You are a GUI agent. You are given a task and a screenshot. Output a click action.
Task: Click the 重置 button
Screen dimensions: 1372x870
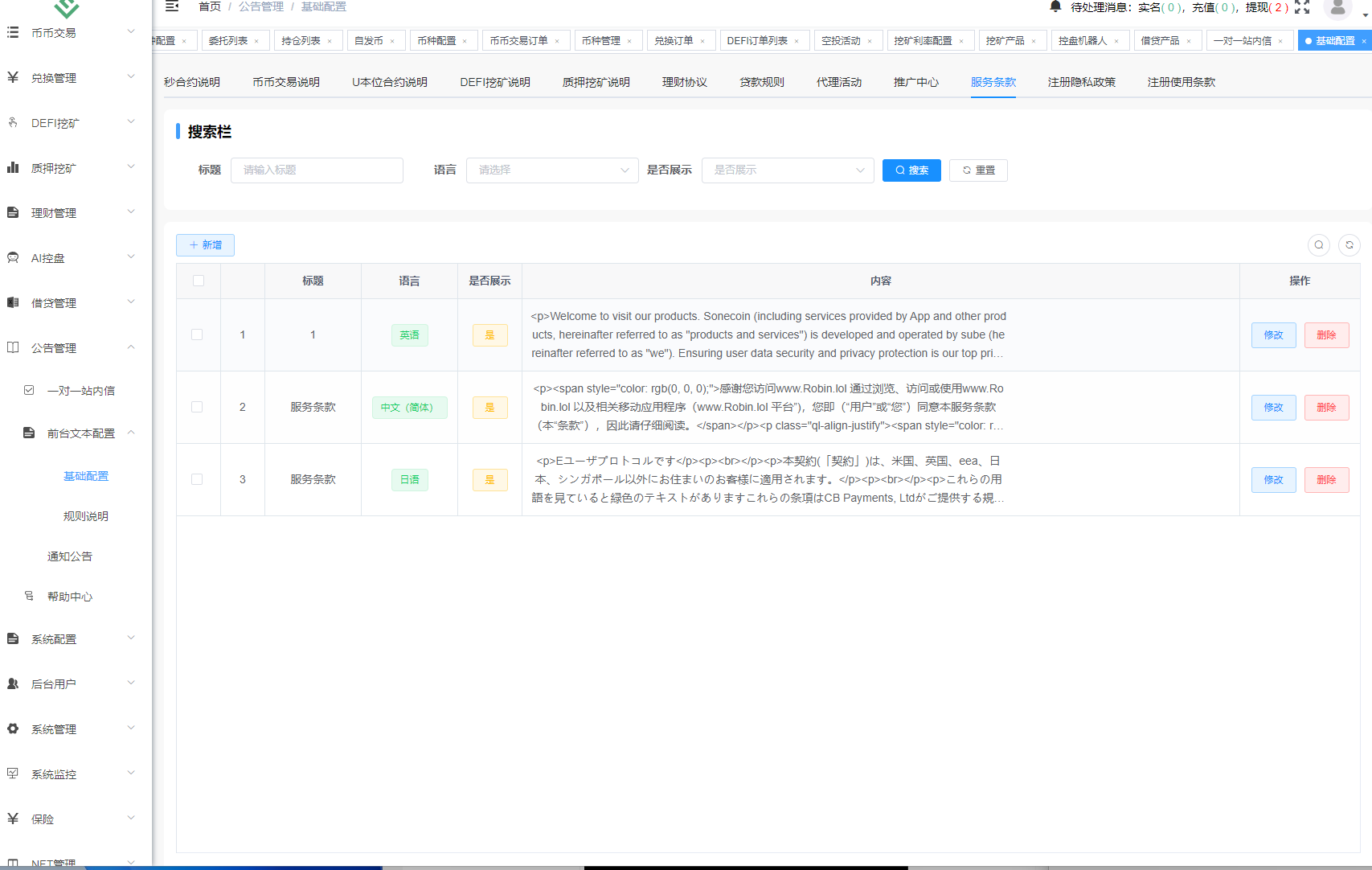pyautogui.click(x=978, y=170)
